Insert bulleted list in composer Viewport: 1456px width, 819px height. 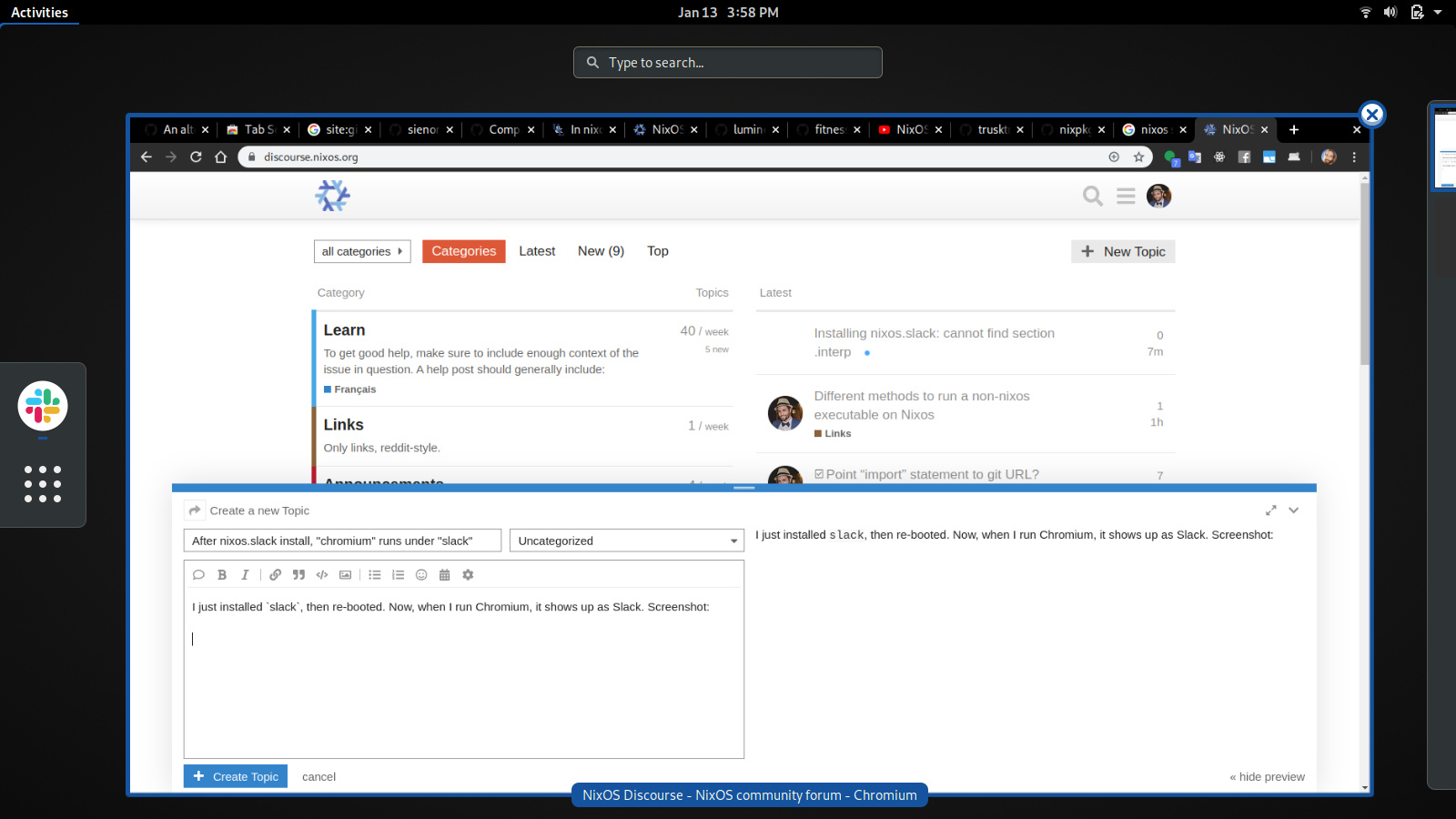click(375, 575)
